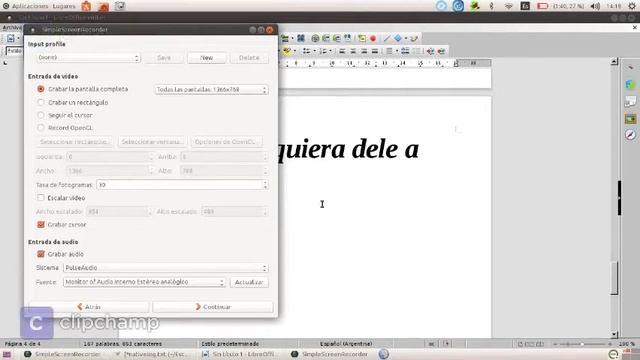Click the increase paragraph spacing icon
The width and height of the screenshot is (640, 360).
click(x=405, y=51)
